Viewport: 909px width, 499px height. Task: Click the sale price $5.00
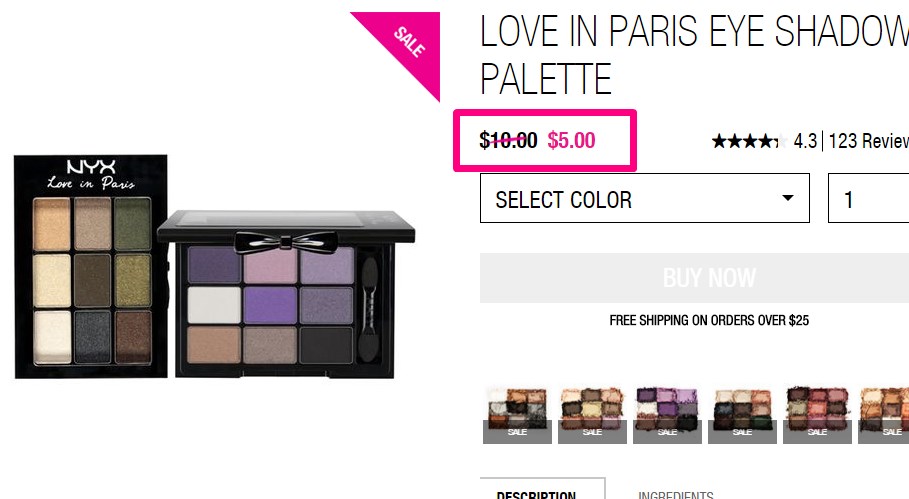571,140
